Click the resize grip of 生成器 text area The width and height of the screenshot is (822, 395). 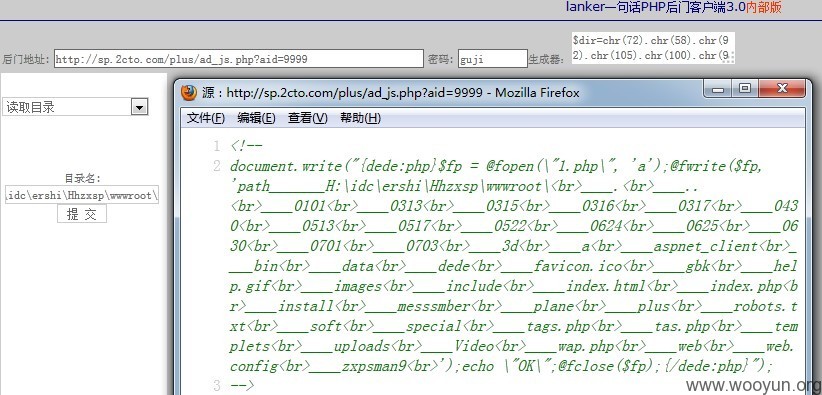729,58
